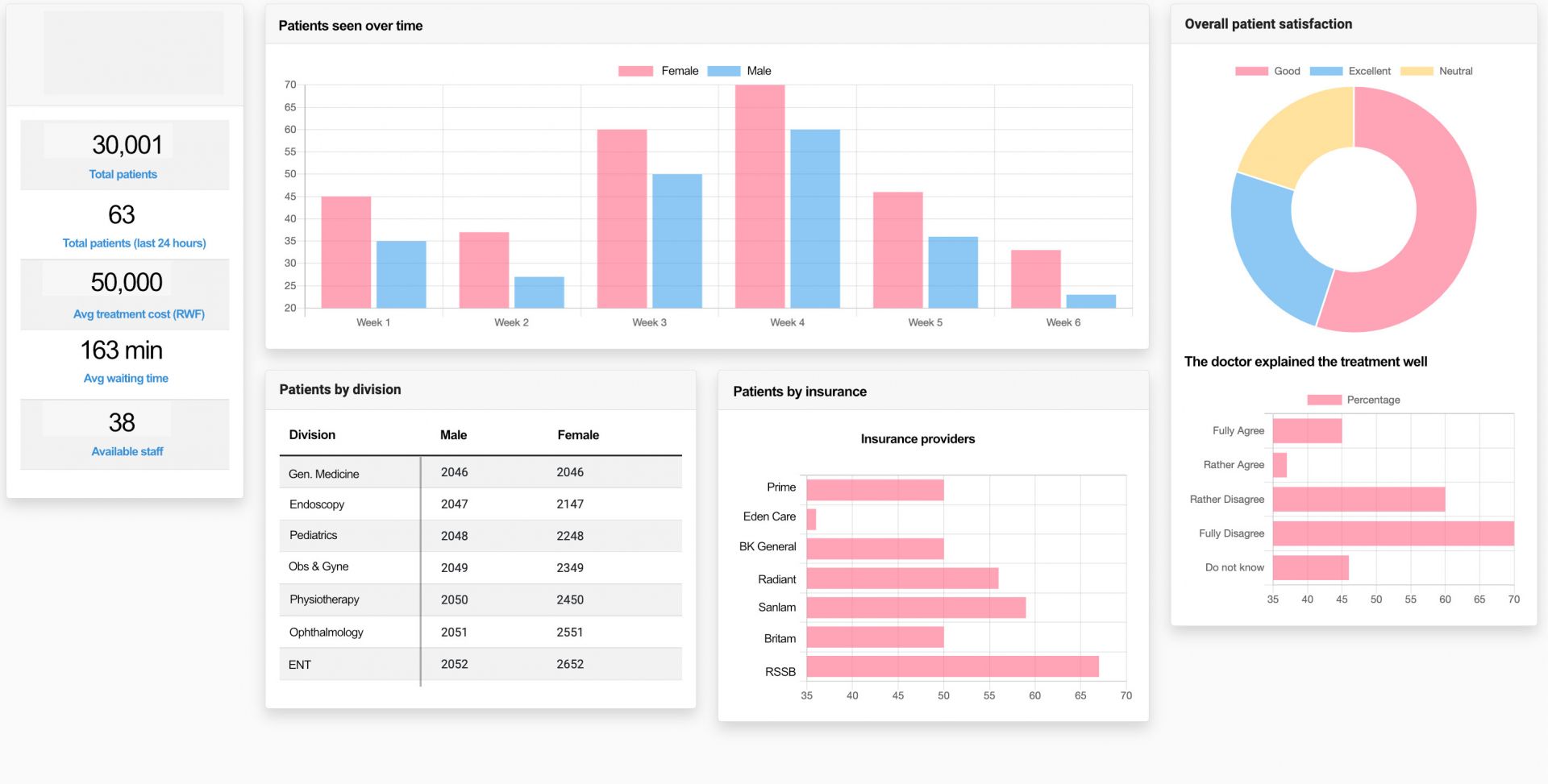This screenshot has width=1548, height=784.
Task: Open Total patients (last 24 hours) link
Action: tap(134, 243)
